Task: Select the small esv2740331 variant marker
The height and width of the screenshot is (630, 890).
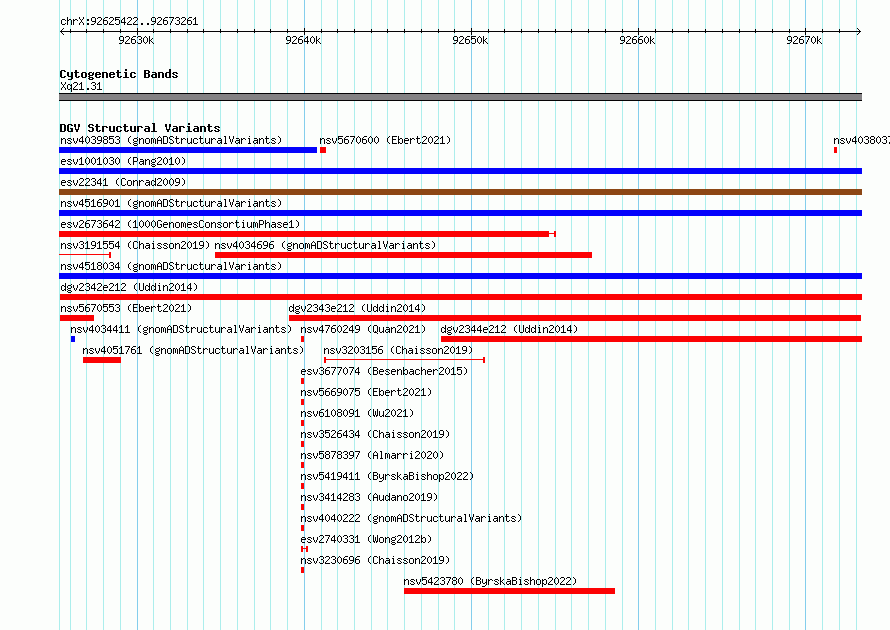Action: pyautogui.click(x=304, y=549)
